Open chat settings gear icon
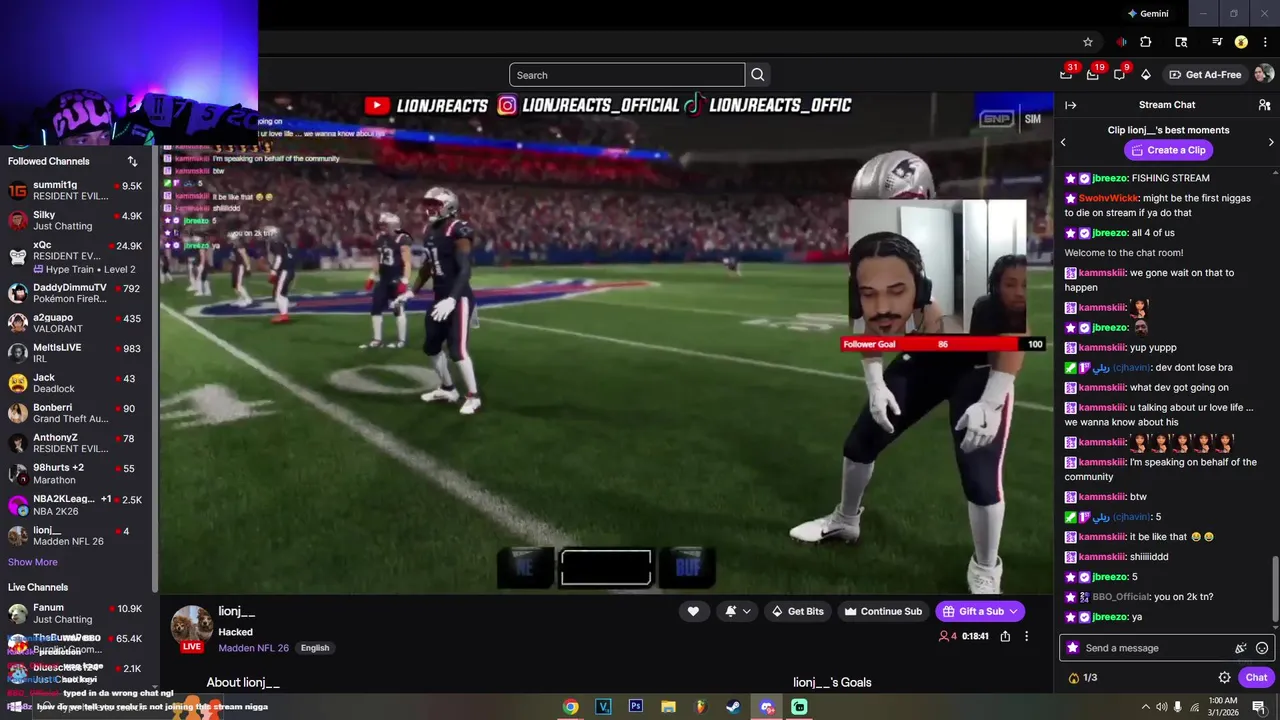 coord(1225,677)
